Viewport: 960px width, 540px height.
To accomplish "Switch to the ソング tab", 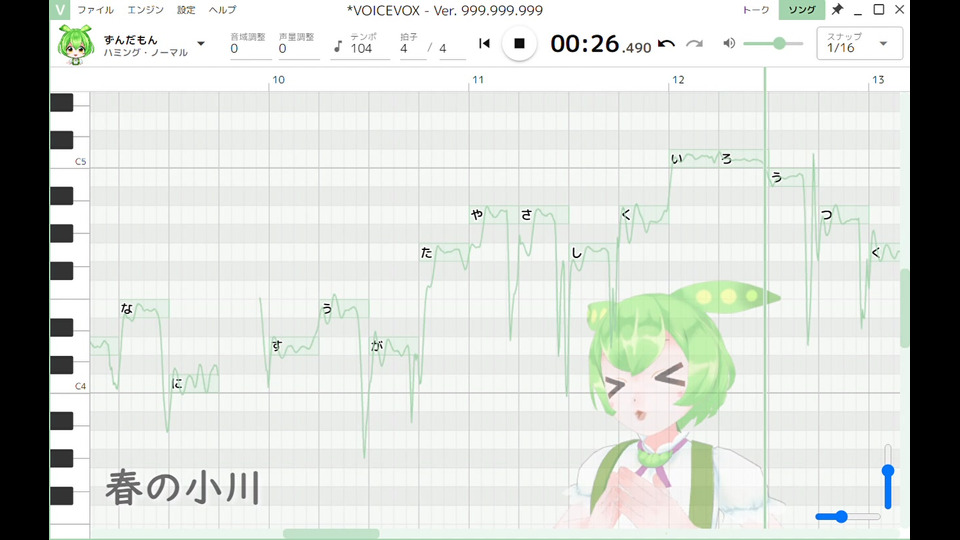I will (x=801, y=10).
